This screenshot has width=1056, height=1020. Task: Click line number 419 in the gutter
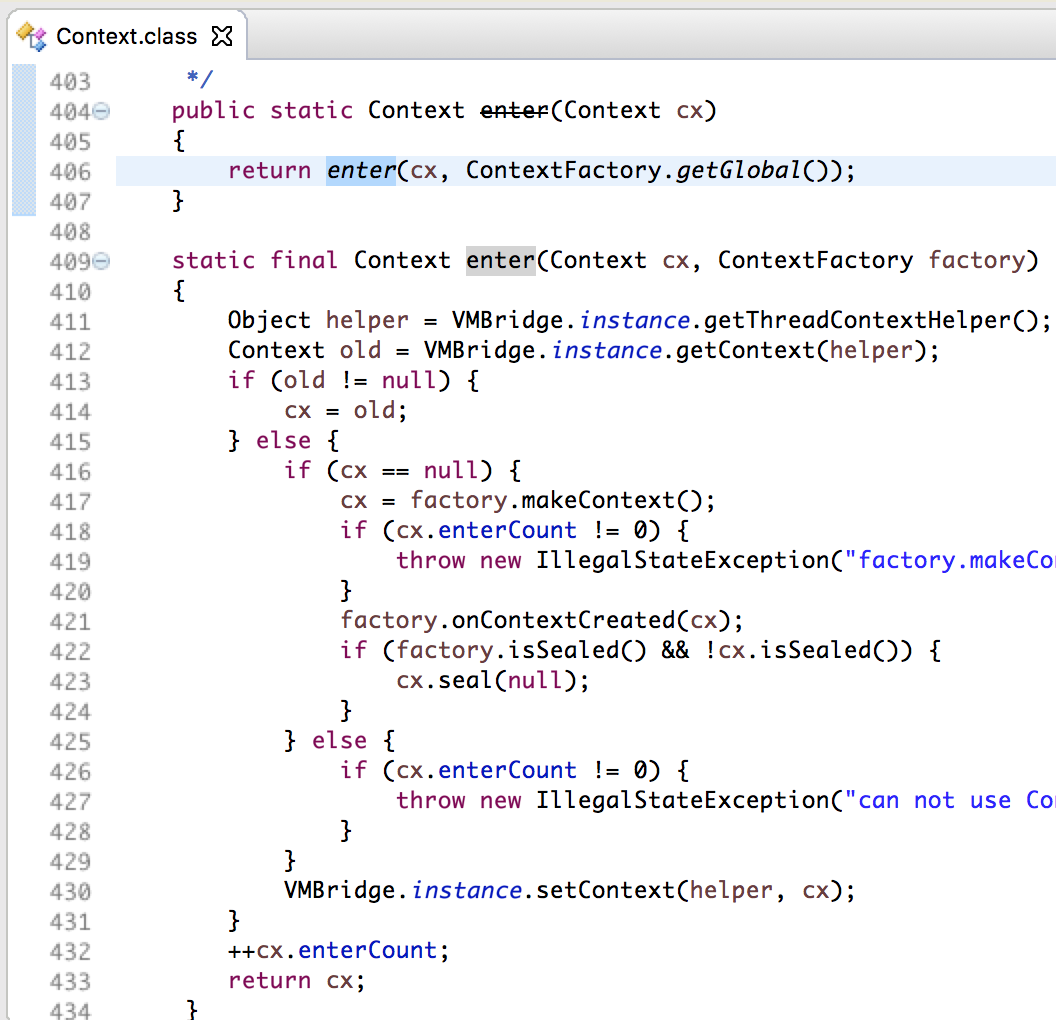point(70,562)
